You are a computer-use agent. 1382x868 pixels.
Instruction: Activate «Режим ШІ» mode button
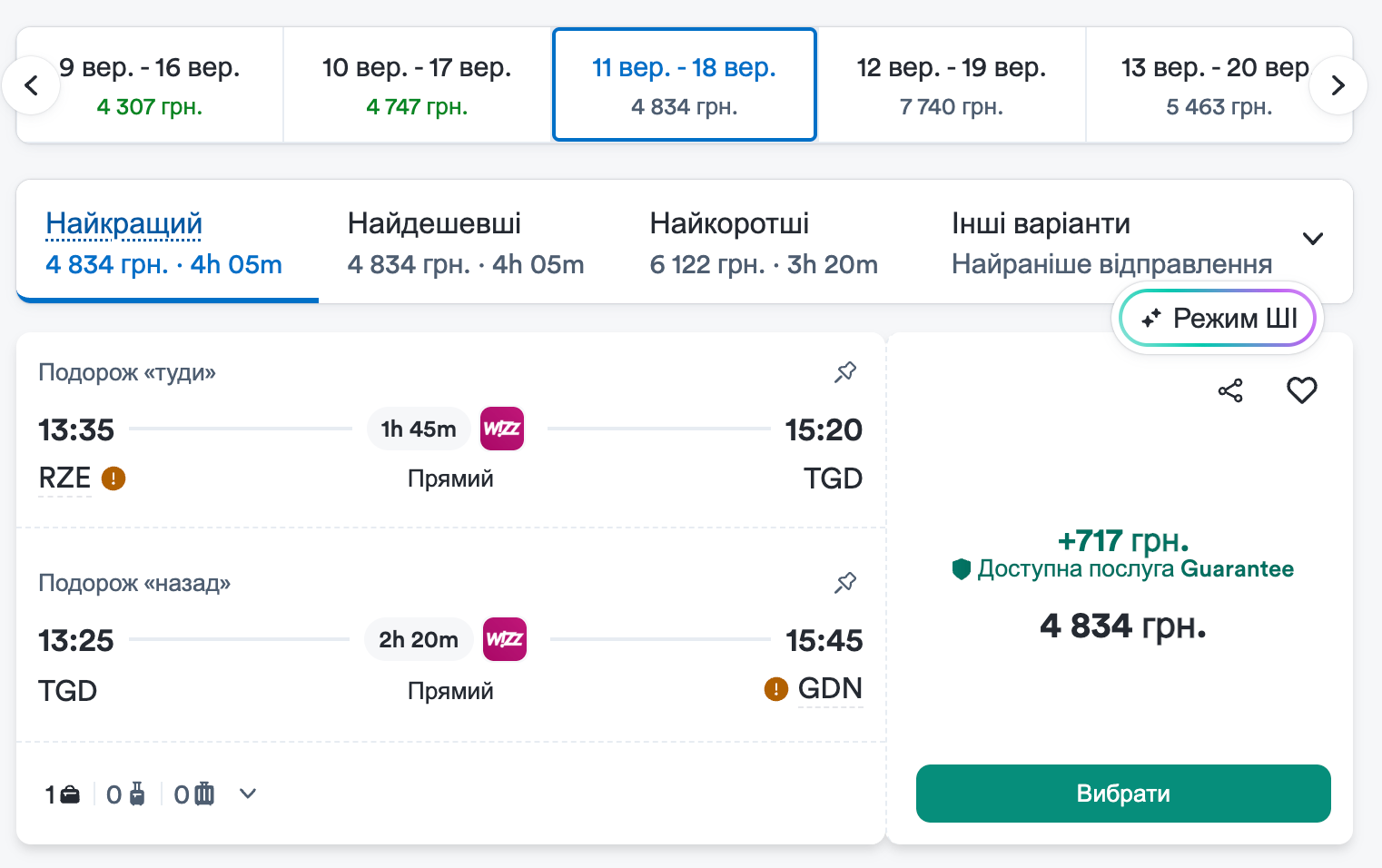(1218, 319)
